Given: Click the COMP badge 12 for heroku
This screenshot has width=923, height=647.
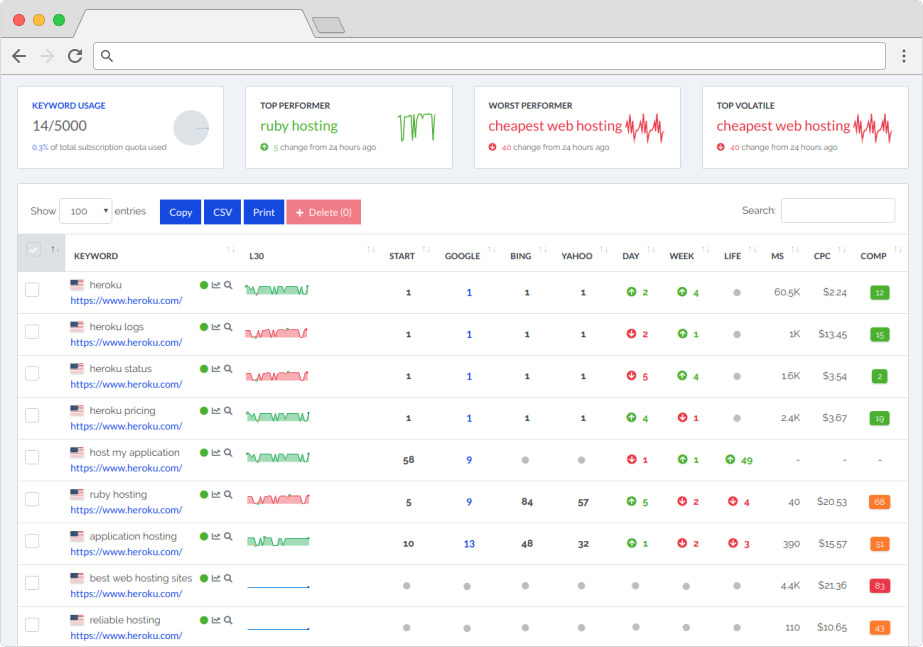Looking at the screenshot, I should (879, 293).
